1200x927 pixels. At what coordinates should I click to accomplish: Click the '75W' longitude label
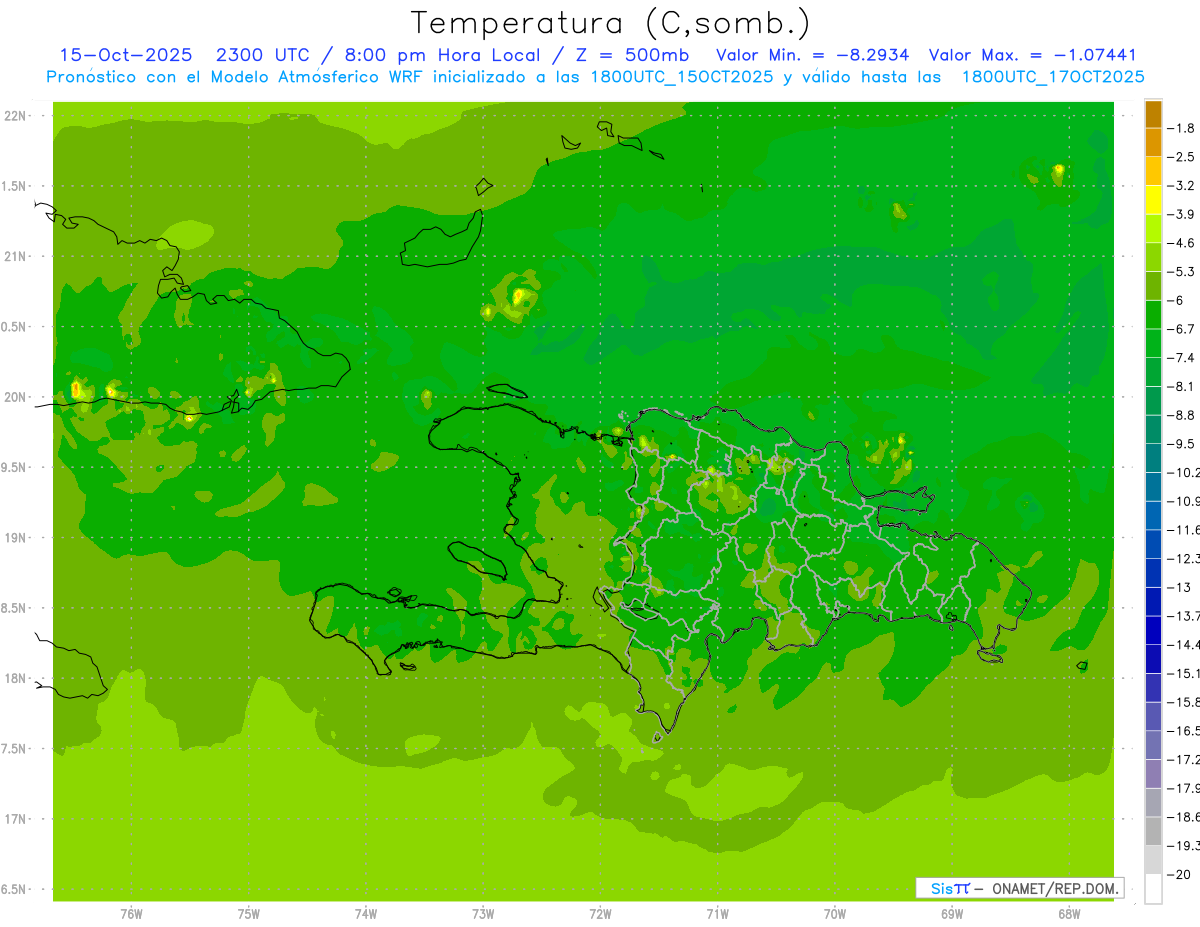[249, 914]
